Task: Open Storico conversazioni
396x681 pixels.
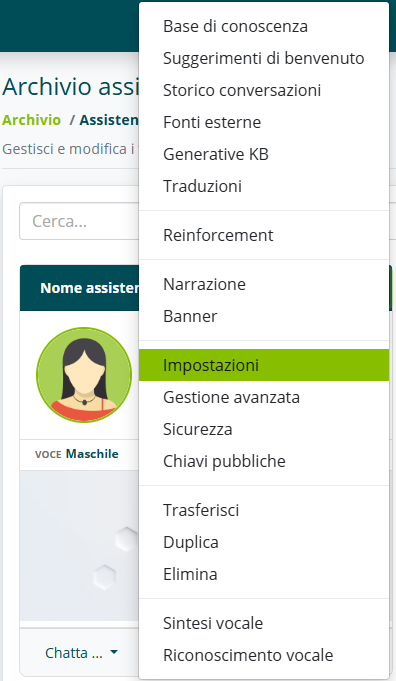Action: 264,90
